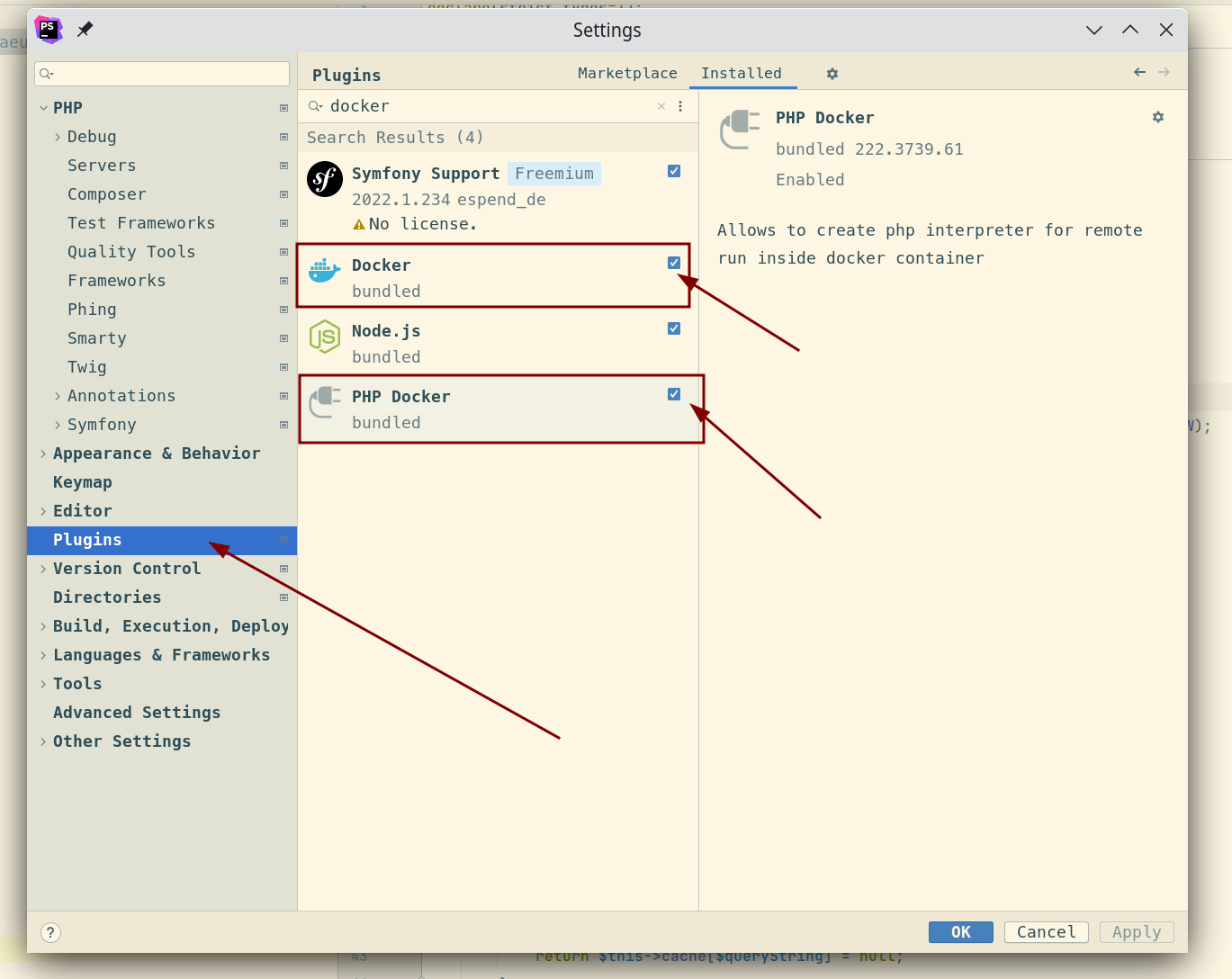The width and height of the screenshot is (1232, 979).
Task: Click the PHP Docker plug icon
Action: point(324,402)
